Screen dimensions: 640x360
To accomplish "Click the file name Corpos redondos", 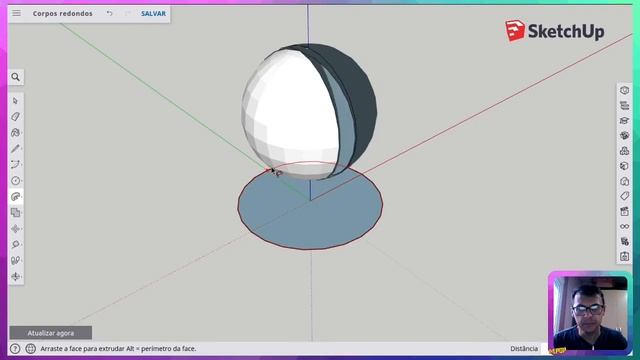I will [x=62, y=13].
